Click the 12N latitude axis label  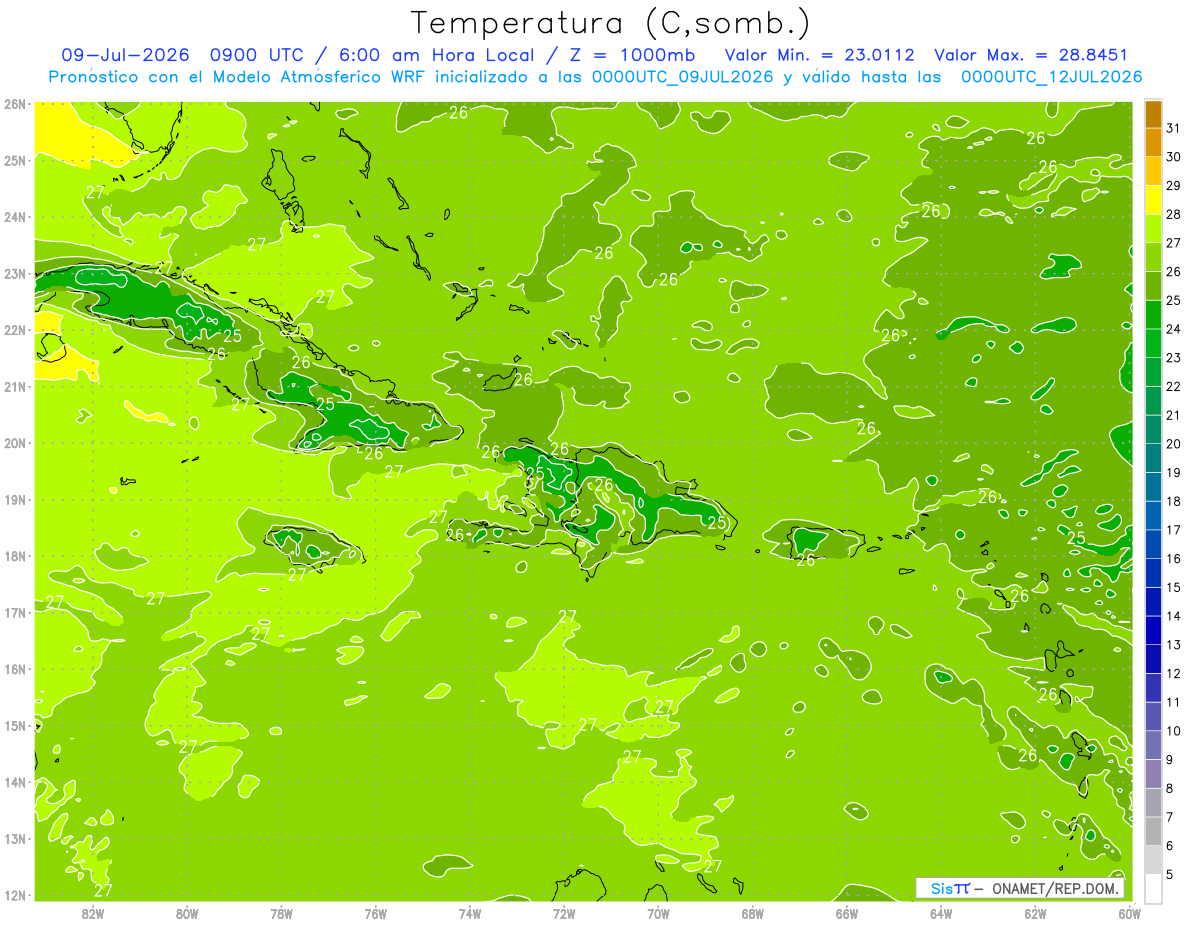pyautogui.click(x=14, y=895)
